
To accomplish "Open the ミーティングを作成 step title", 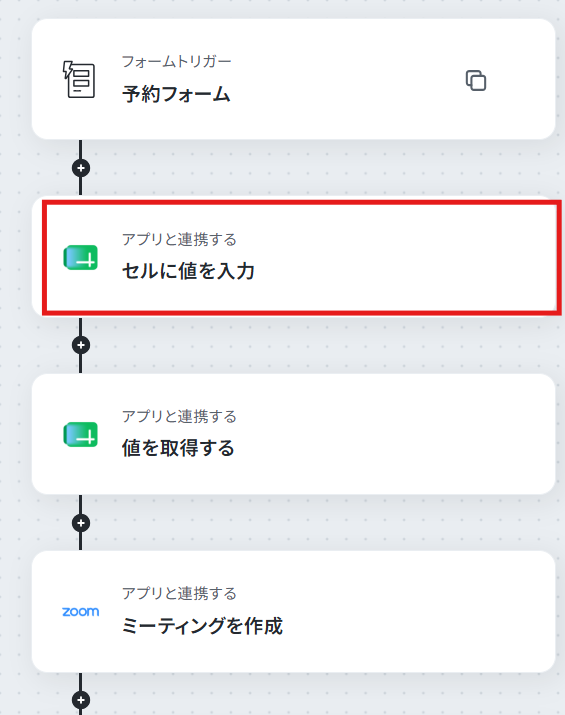I will tap(202, 625).
